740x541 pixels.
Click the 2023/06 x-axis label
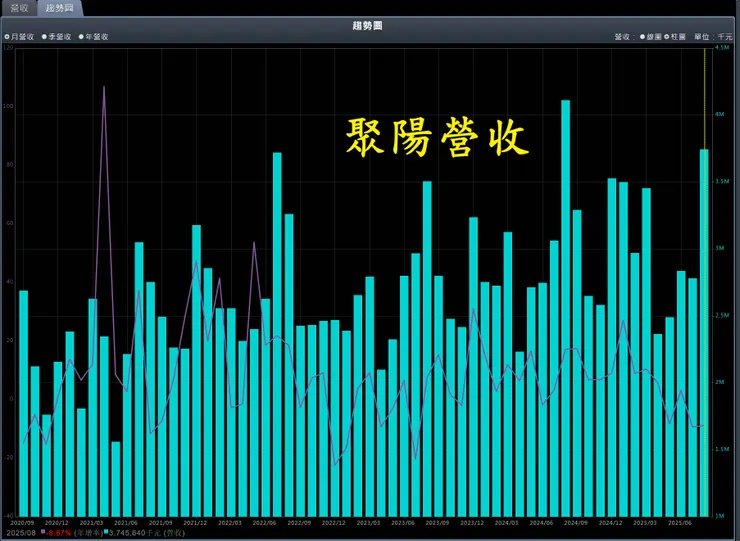403,523
